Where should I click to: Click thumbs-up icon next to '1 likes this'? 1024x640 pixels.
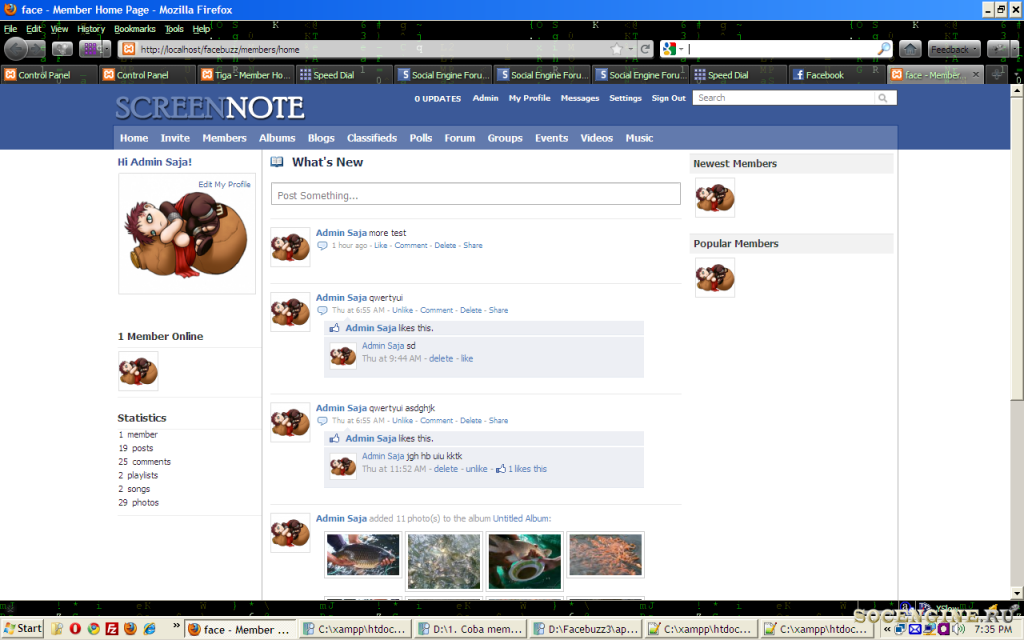pyautogui.click(x=501, y=469)
